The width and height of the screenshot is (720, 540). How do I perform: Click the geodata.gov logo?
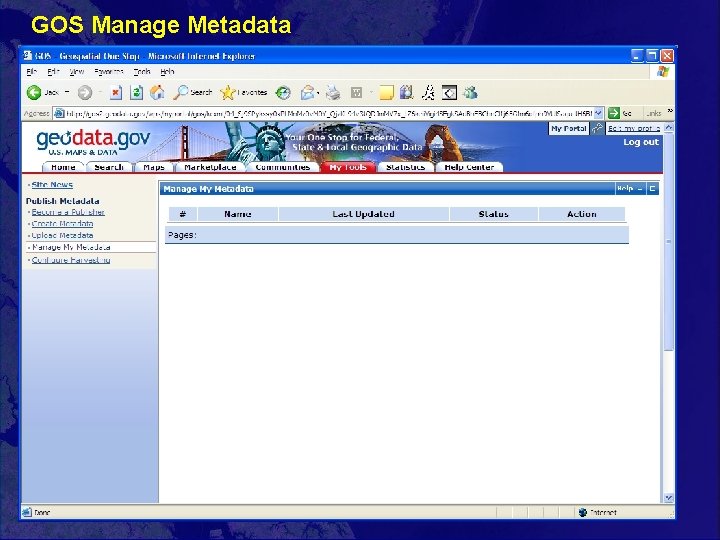tap(93, 142)
